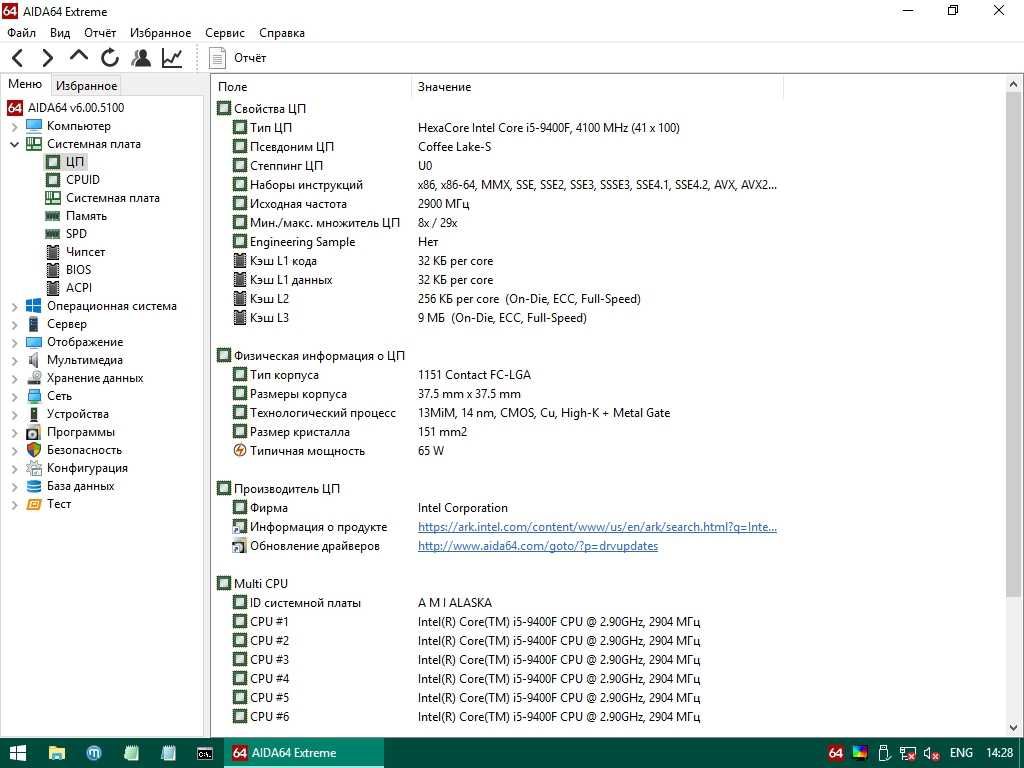The height and width of the screenshot is (768, 1024).
Task: Open the Отчёт menu in menu bar
Action: (100, 33)
